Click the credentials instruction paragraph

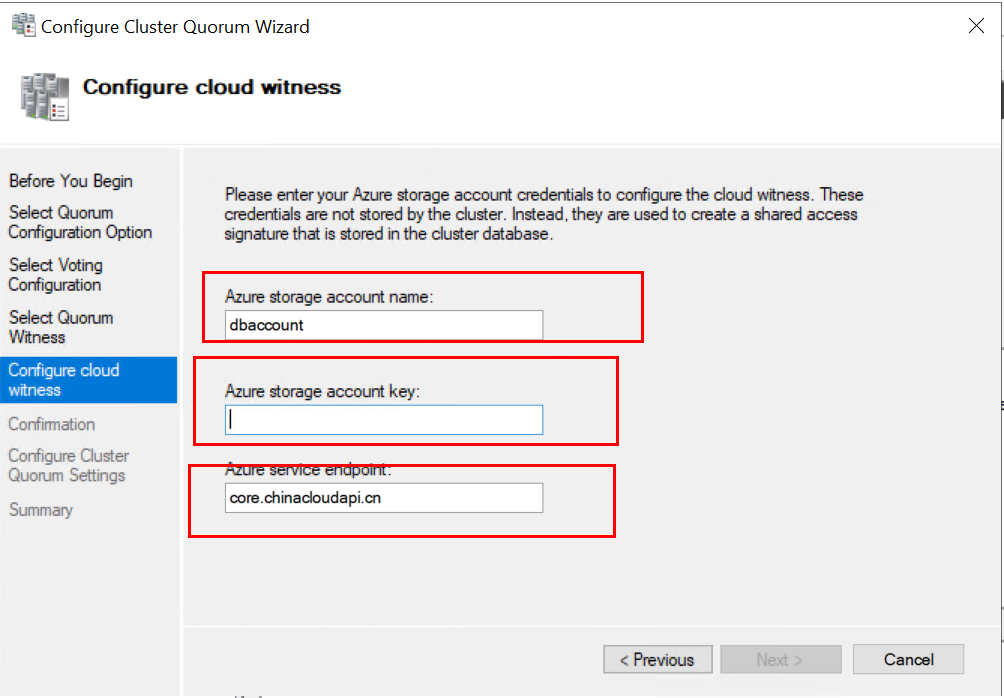point(543,215)
